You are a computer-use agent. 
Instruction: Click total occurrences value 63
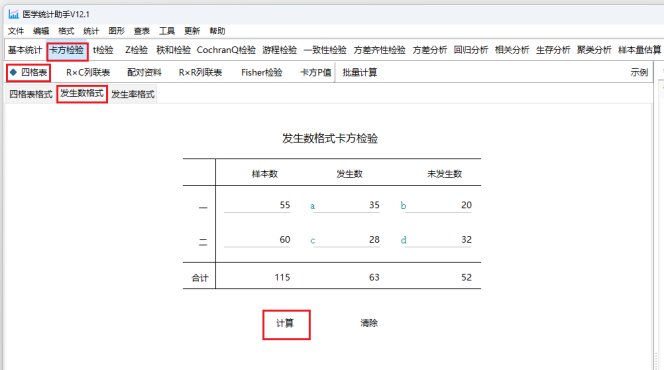[x=374, y=278]
